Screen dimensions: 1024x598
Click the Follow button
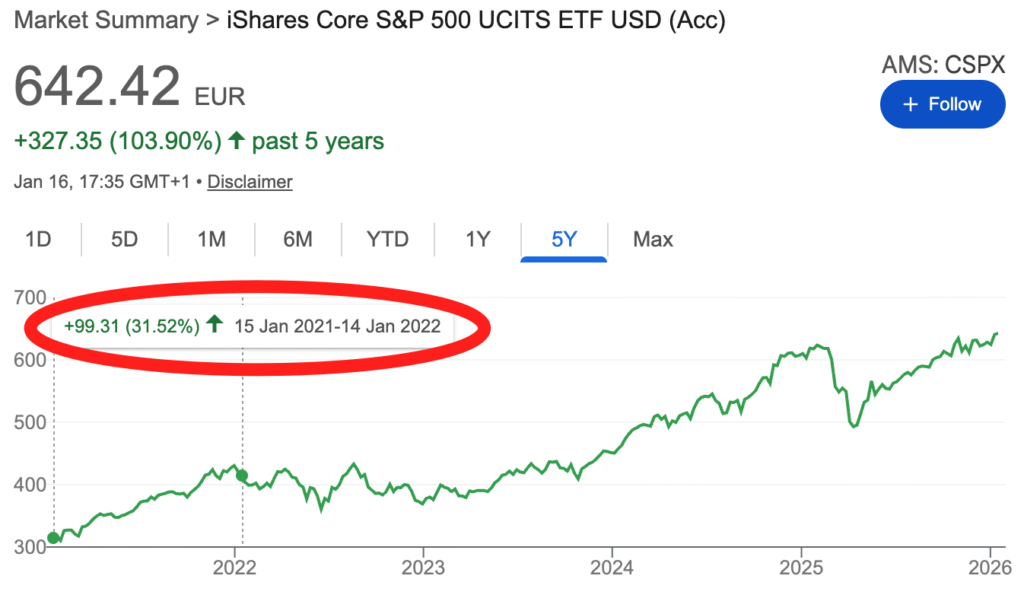[x=942, y=104]
